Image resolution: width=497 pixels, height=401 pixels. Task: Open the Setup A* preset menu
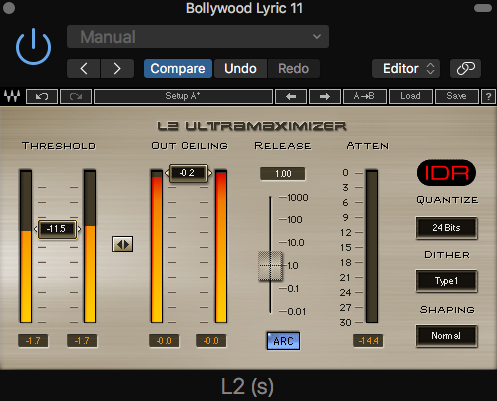coord(183,97)
